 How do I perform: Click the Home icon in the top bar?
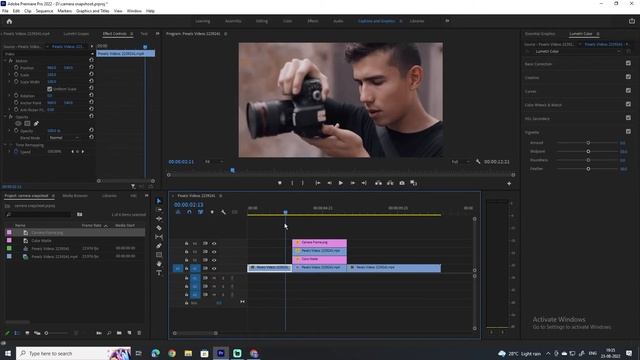pyautogui.click(x=9, y=21)
